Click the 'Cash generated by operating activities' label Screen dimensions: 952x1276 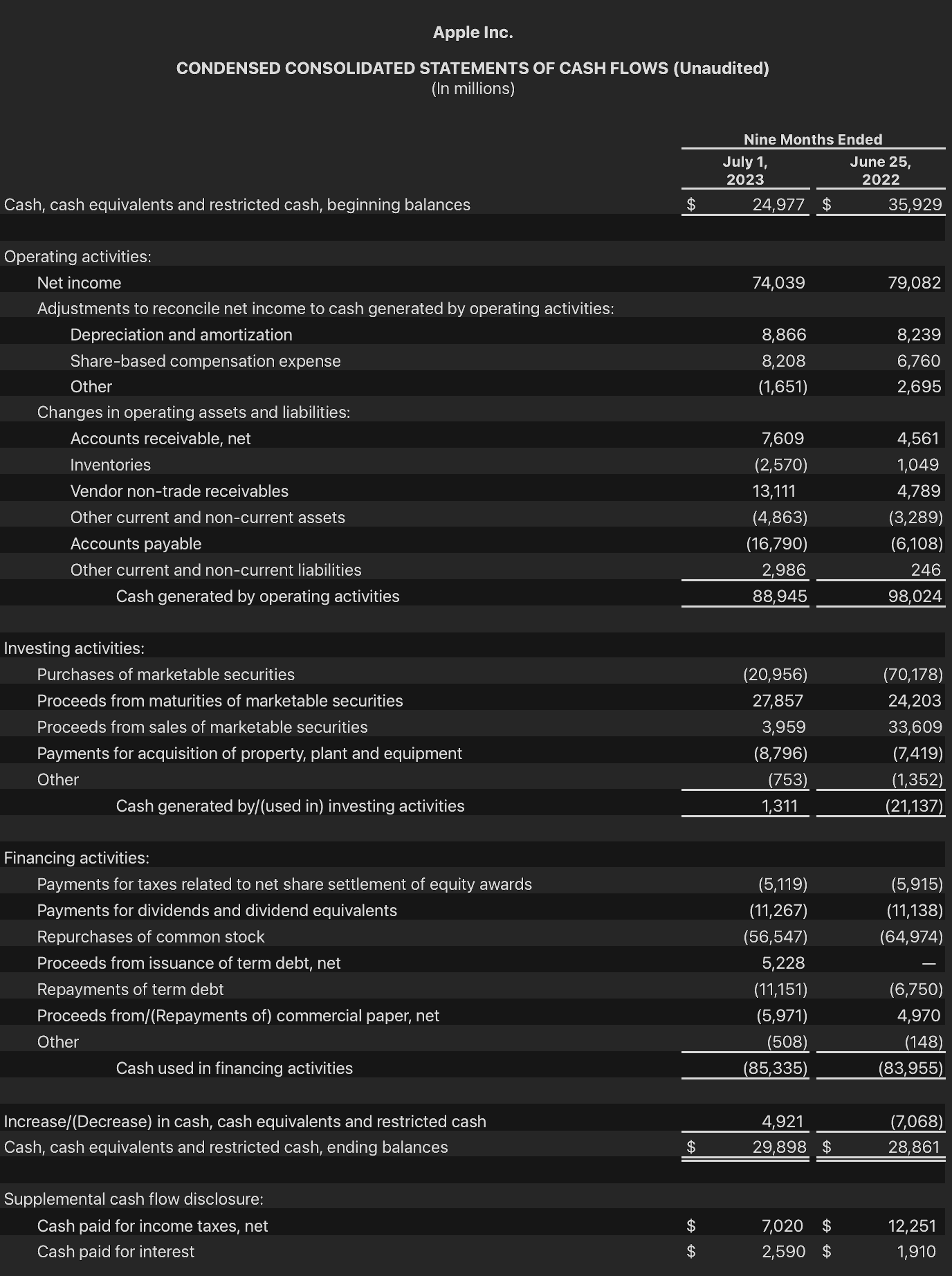coord(257,596)
